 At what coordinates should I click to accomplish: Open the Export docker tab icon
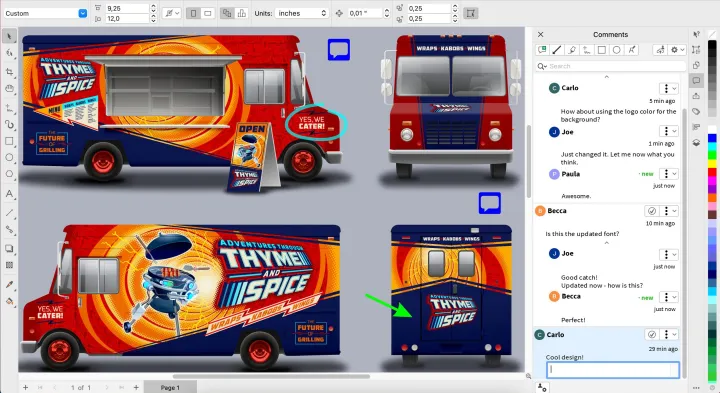click(697, 96)
